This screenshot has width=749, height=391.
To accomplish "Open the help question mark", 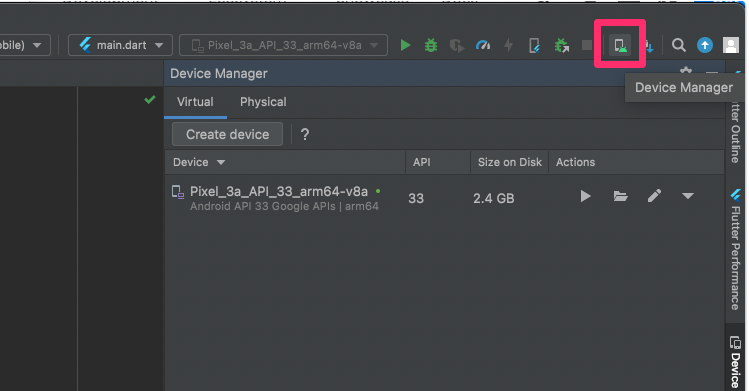I will (305, 135).
